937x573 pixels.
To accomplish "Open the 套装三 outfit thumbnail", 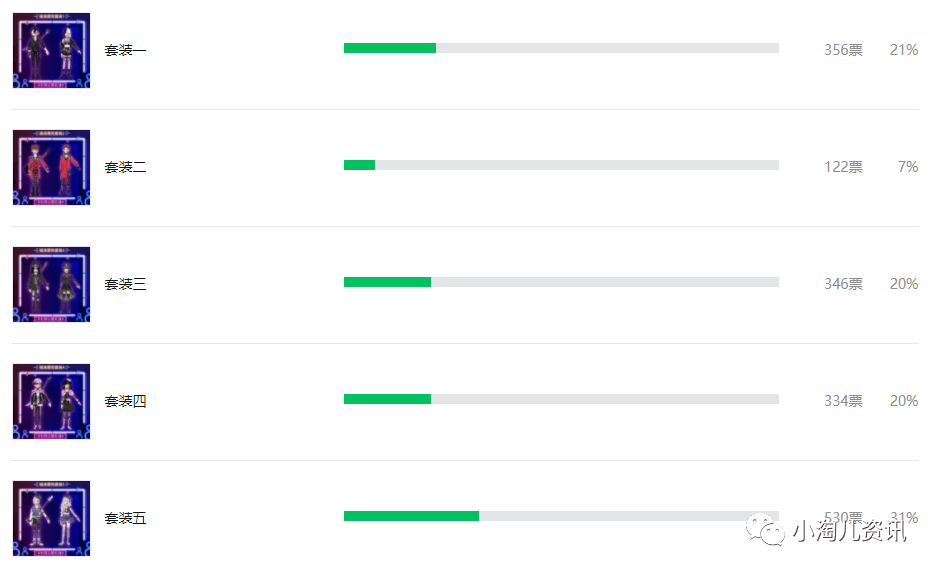I will click(51, 284).
